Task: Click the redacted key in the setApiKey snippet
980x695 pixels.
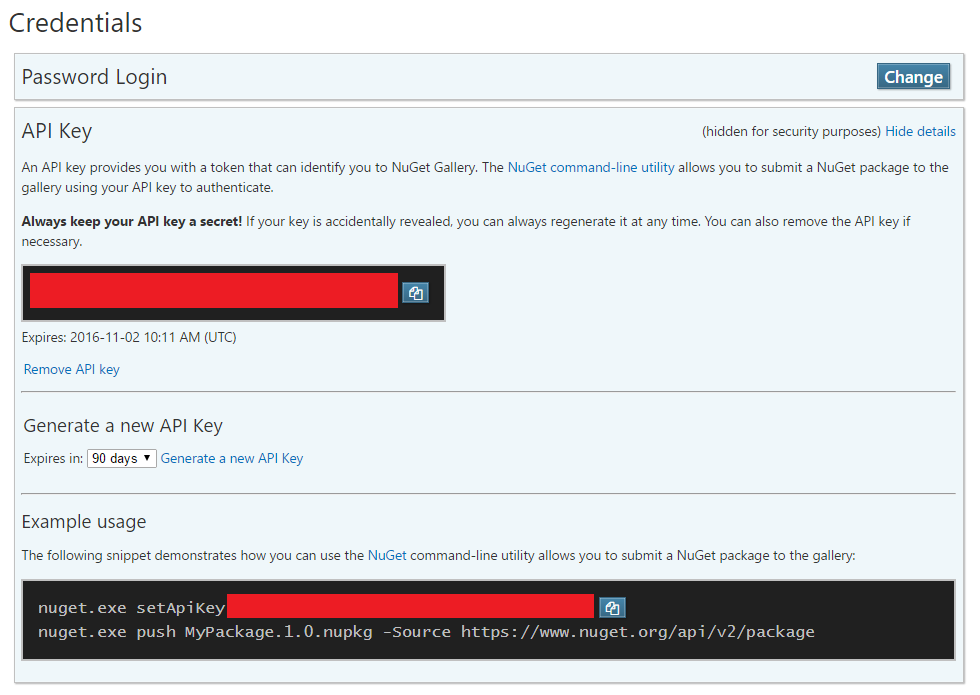Action: tap(410, 607)
